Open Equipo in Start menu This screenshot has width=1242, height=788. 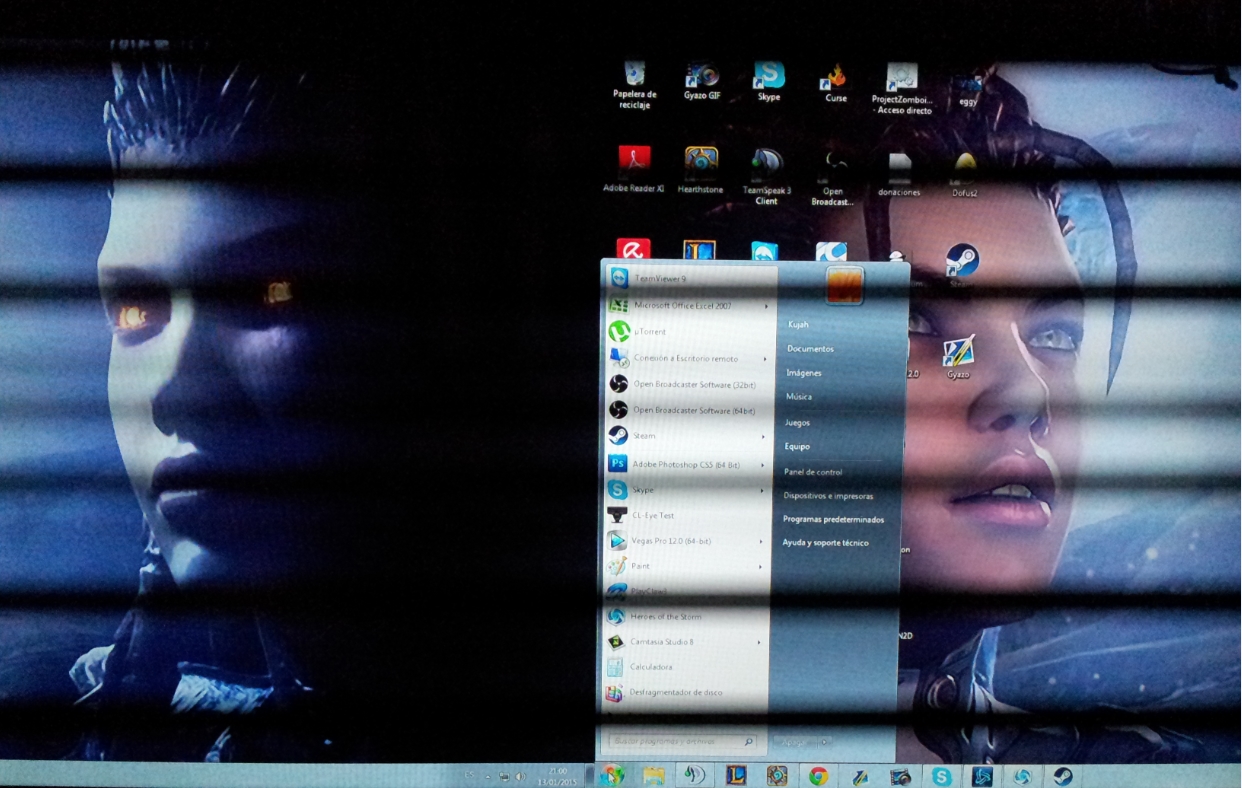pyautogui.click(x=797, y=447)
